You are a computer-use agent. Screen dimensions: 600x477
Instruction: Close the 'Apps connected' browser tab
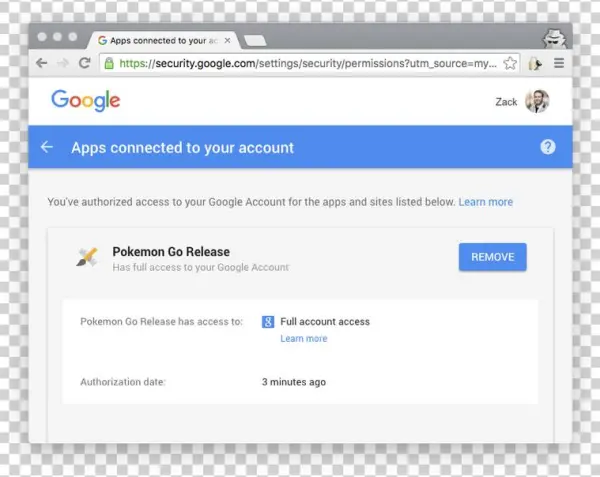pos(227,41)
